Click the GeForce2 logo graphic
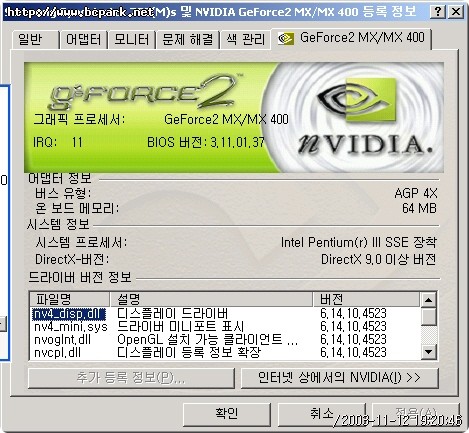 (143, 92)
